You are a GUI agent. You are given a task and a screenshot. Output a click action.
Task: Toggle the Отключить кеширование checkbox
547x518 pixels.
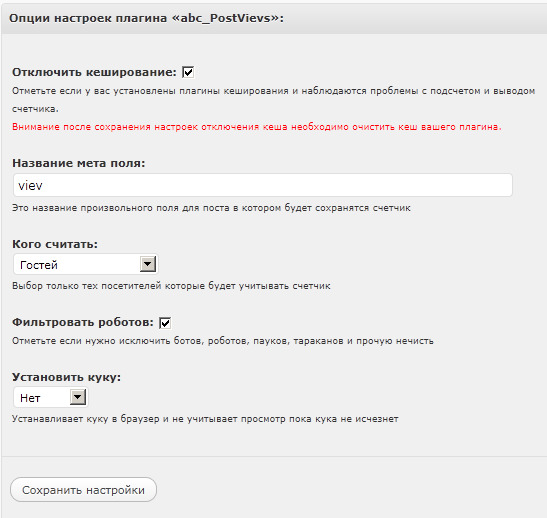click(188, 72)
